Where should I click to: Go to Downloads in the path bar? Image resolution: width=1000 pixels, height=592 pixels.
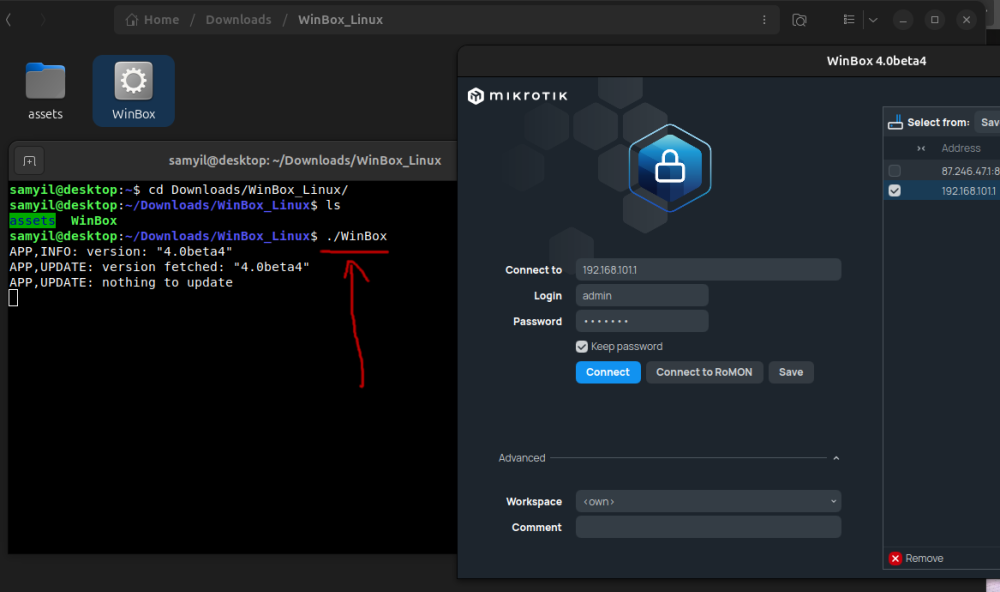[238, 20]
